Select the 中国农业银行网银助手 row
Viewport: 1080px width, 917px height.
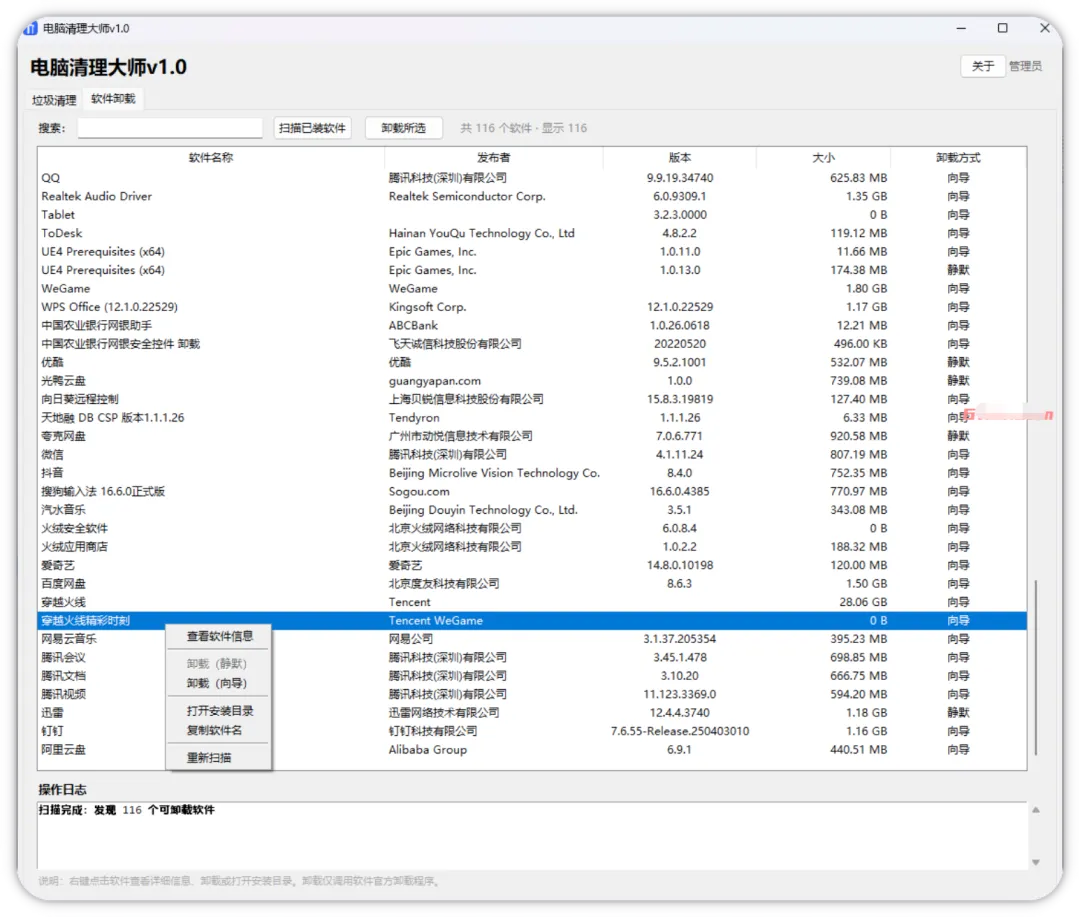[532, 326]
